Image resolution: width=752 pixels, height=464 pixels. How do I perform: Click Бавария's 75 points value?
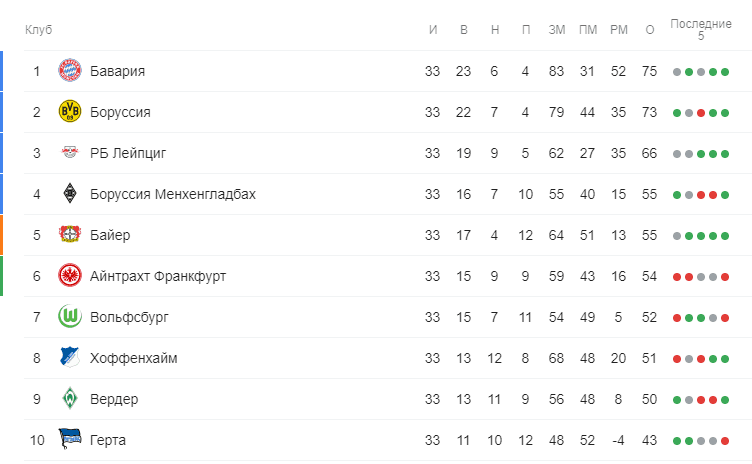click(649, 71)
